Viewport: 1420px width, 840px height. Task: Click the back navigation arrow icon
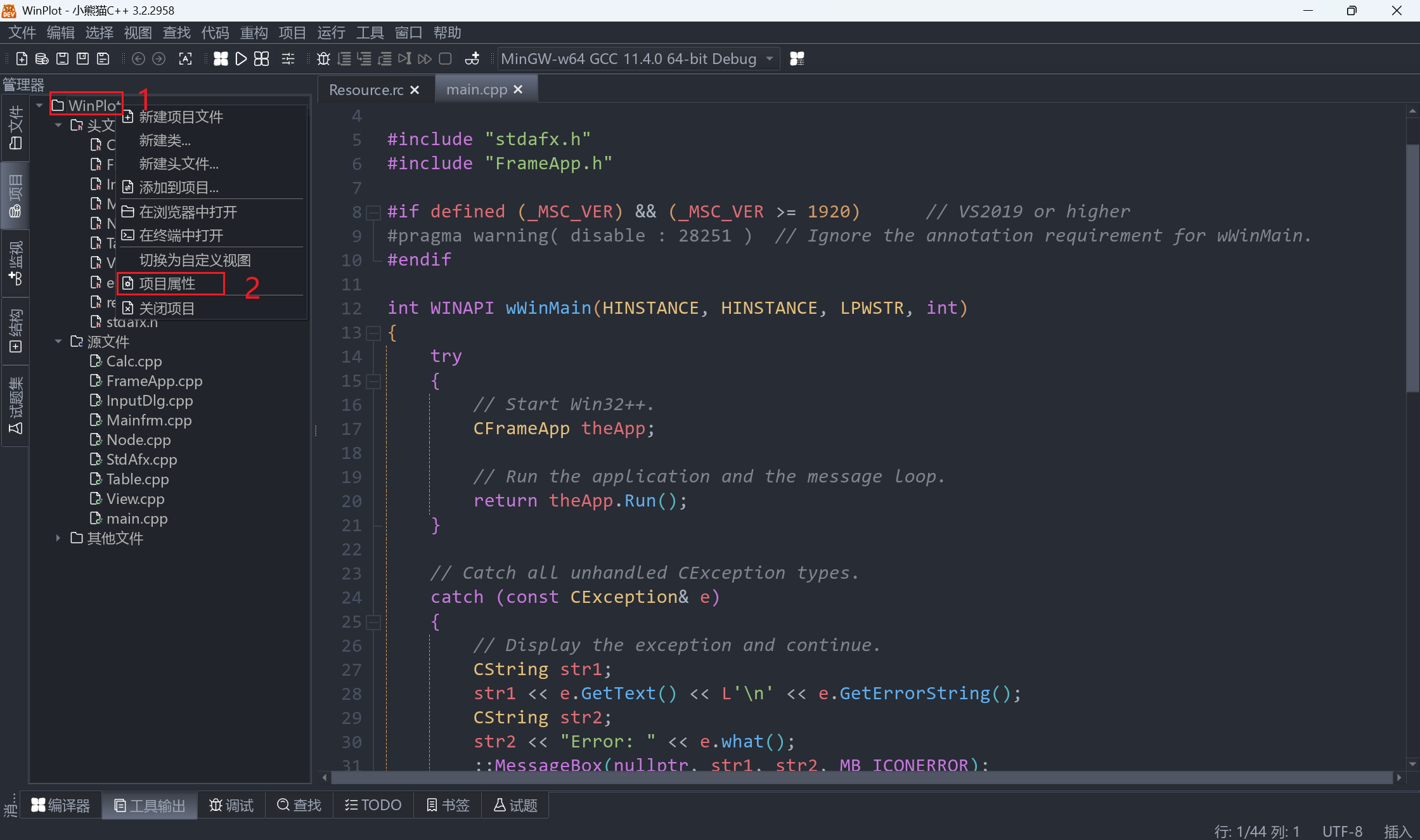click(138, 58)
